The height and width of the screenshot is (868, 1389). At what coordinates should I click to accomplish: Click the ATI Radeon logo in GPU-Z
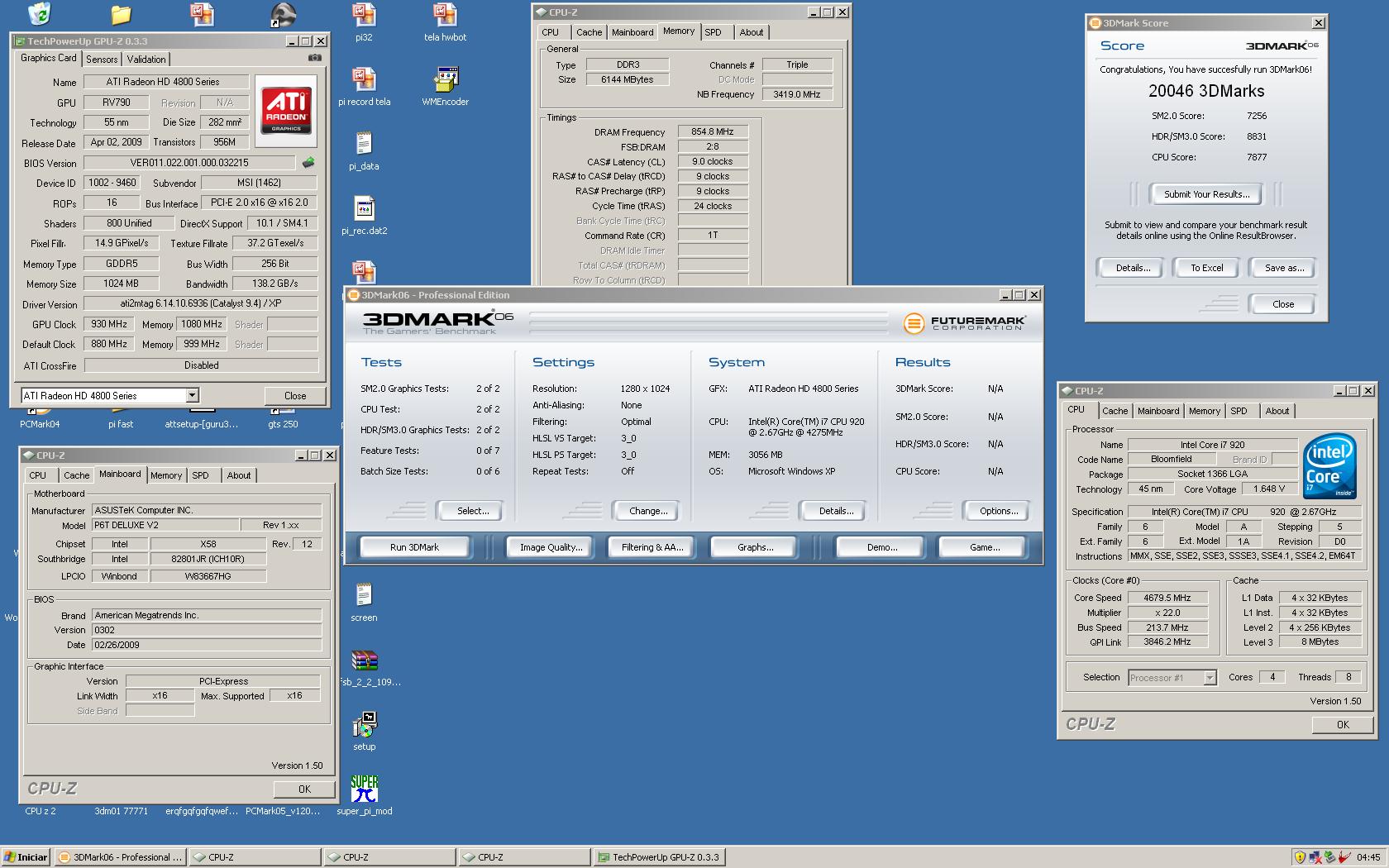(x=286, y=112)
